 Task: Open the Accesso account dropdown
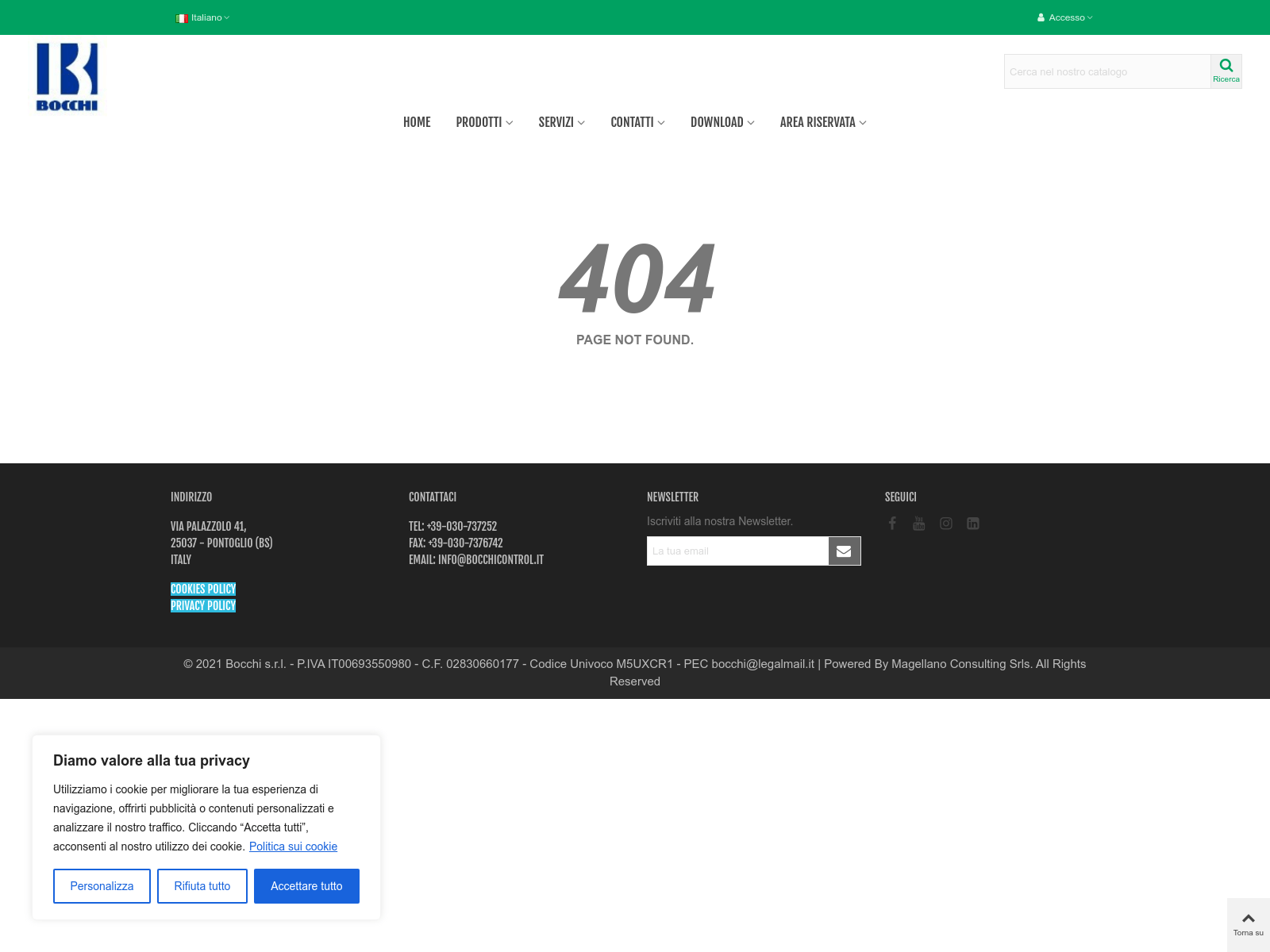click(x=1065, y=17)
